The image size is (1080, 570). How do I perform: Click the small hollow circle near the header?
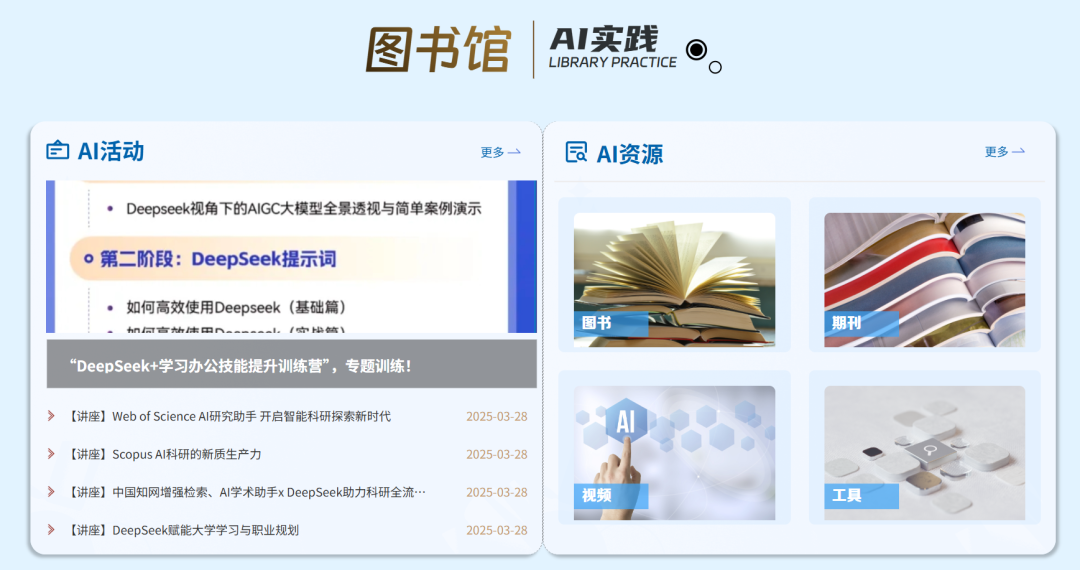tap(715, 68)
